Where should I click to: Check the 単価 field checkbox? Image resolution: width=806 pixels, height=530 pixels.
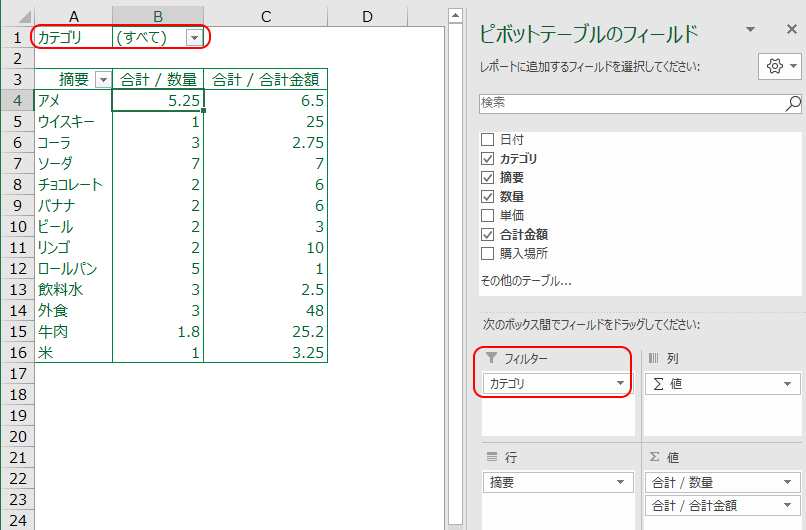[487, 215]
